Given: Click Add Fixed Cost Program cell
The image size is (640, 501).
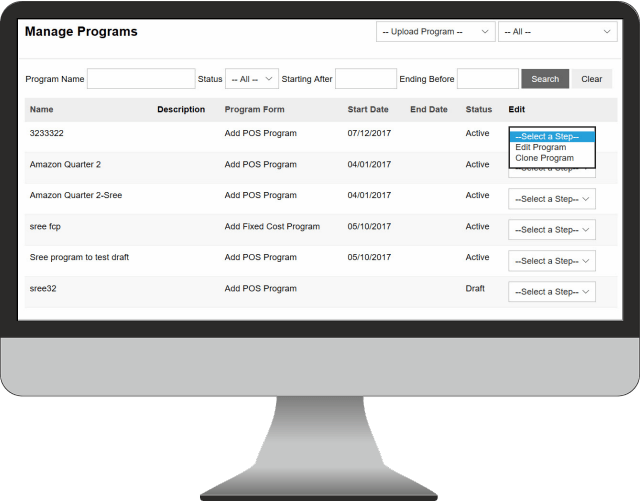Looking at the screenshot, I should (x=272, y=226).
